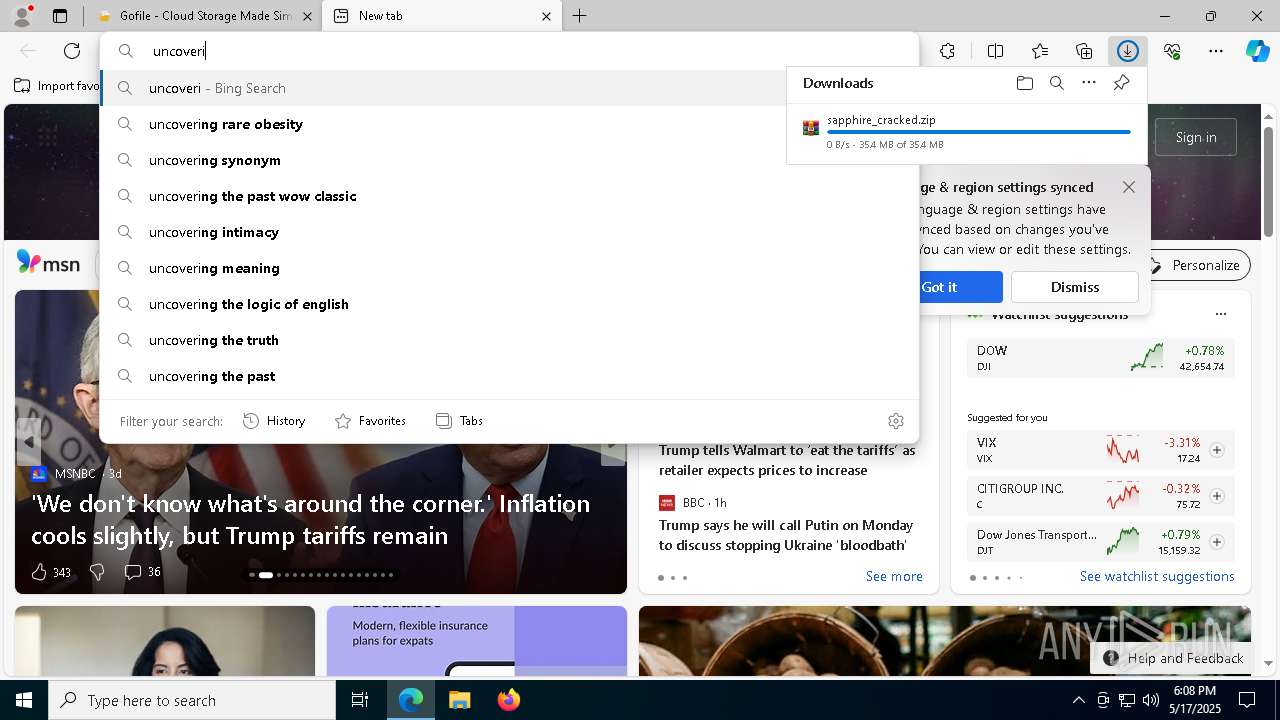Open Trump call Putin Monday article
The width and height of the screenshot is (1280, 720).
tap(786, 535)
